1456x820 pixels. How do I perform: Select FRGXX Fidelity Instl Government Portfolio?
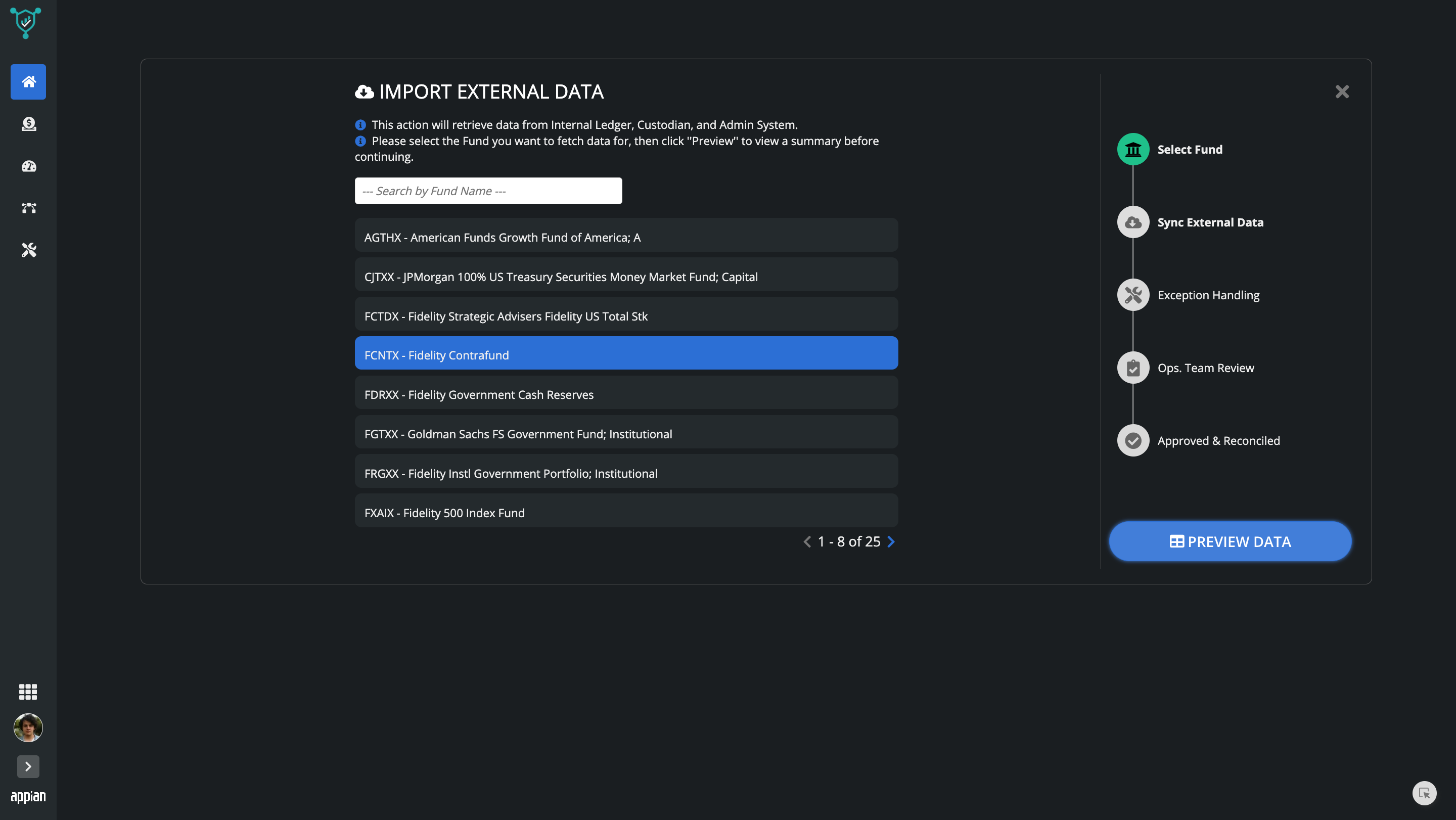[626, 471]
